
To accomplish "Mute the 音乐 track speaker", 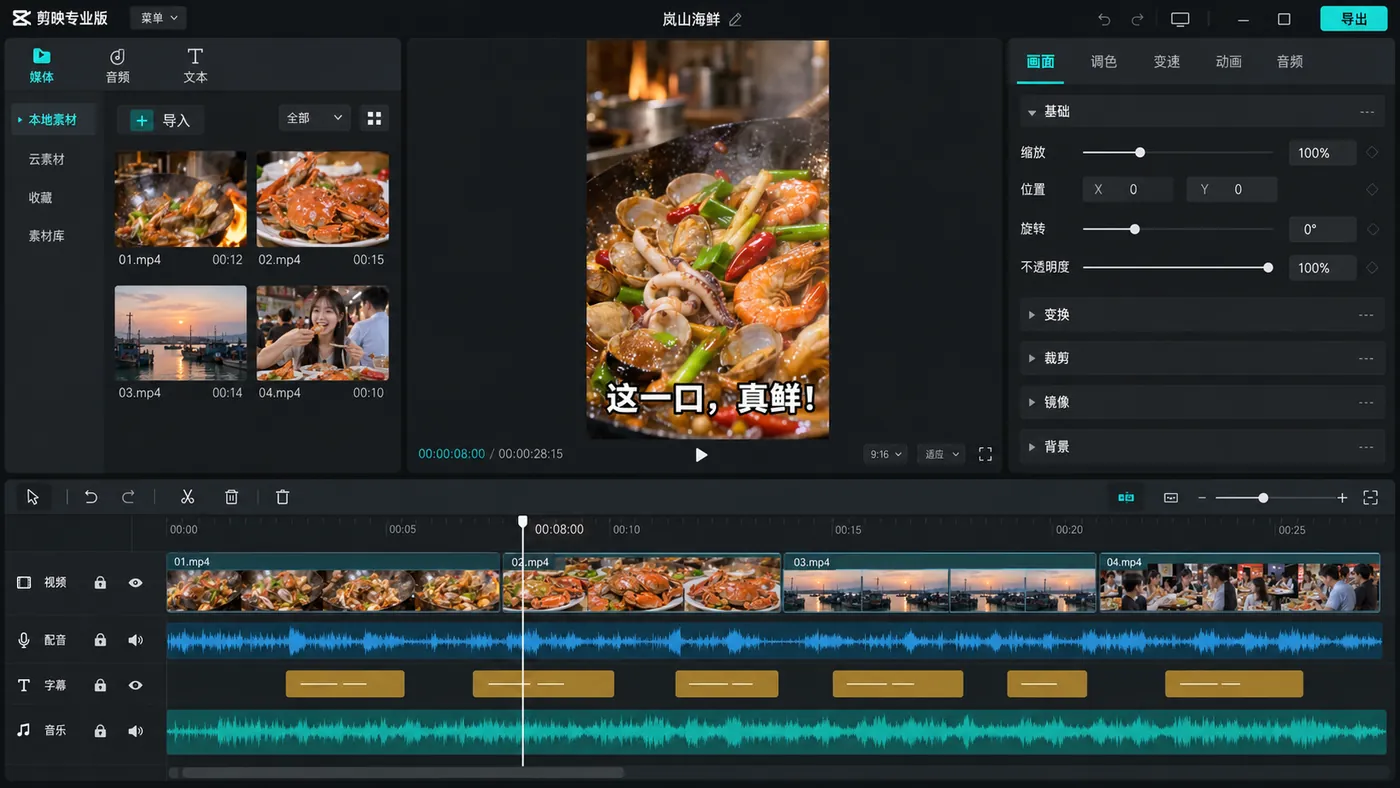I will [x=135, y=731].
